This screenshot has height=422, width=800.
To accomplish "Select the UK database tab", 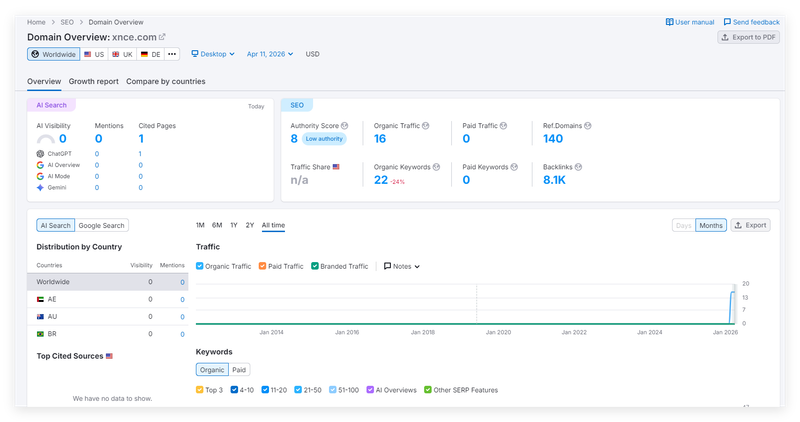I will (122, 54).
